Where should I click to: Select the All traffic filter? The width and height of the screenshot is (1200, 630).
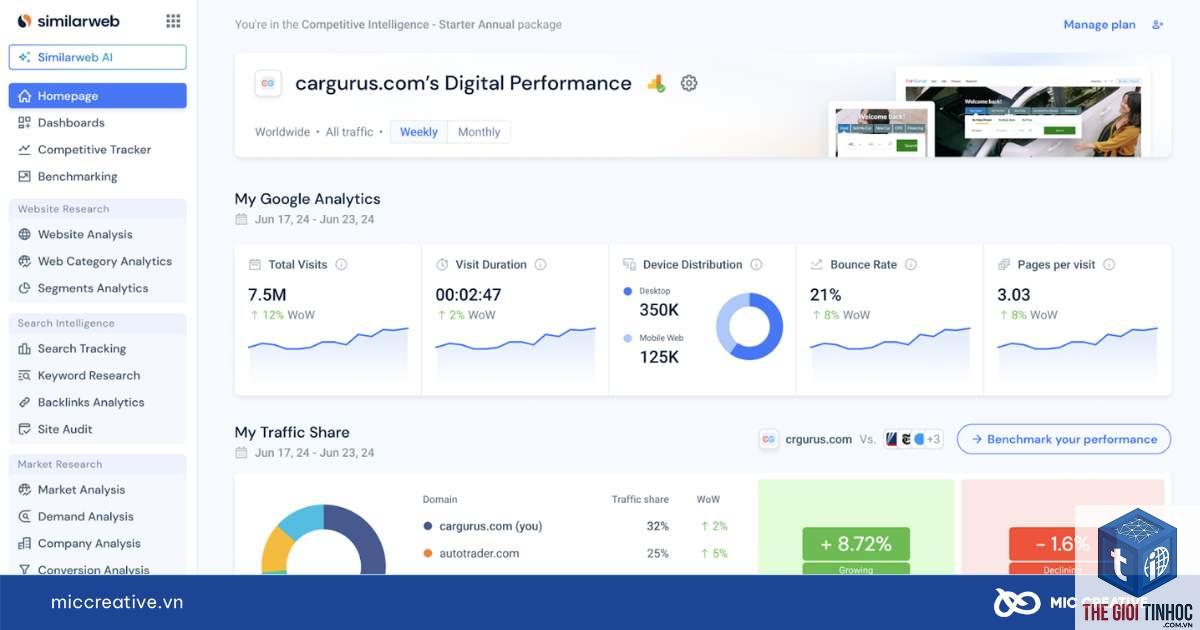pyautogui.click(x=349, y=132)
